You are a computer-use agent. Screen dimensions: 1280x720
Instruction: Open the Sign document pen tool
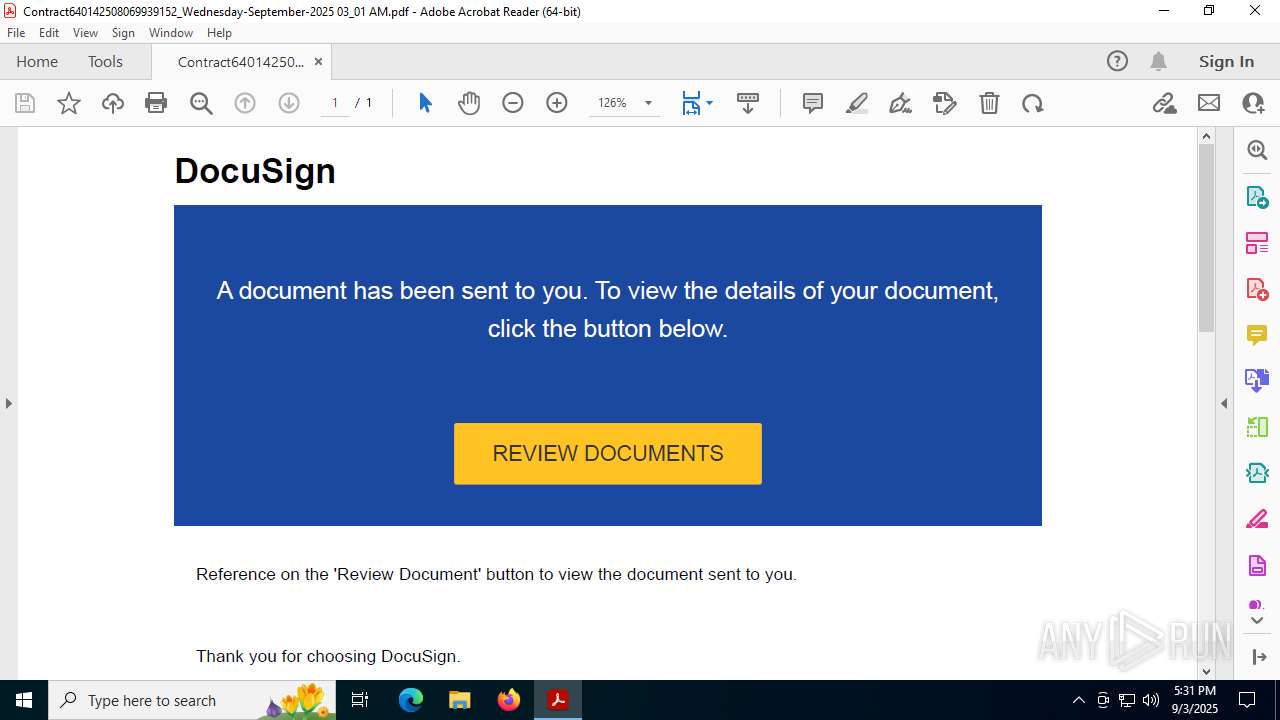pyautogui.click(x=900, y=103)
